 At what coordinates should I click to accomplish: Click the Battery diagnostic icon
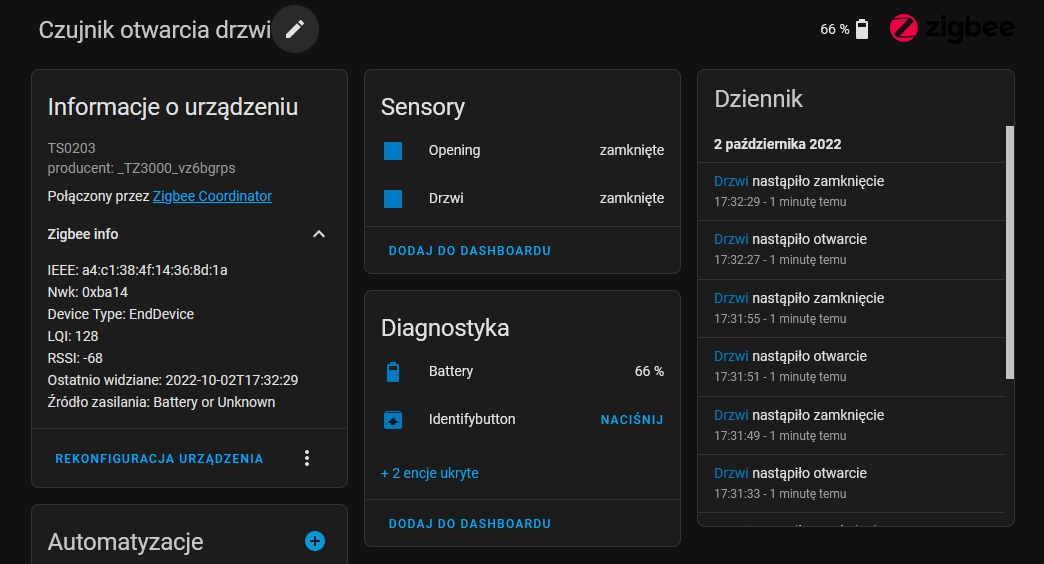[393, 372]
